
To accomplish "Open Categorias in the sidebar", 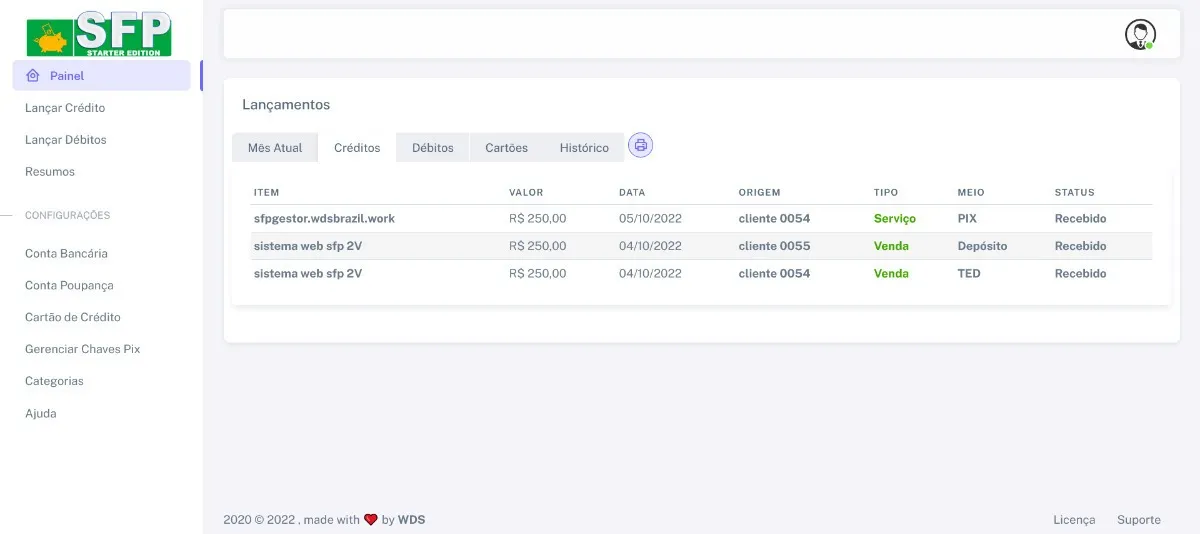I will 54,381.
